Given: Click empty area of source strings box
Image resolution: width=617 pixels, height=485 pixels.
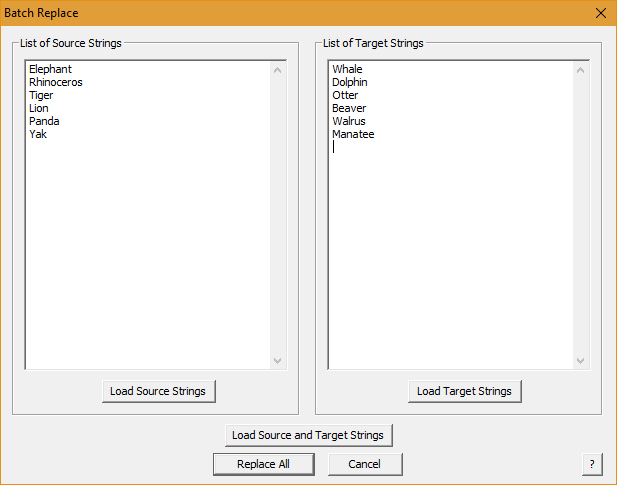Looking at the screenshot, I should pyautogui.click(x=150, y=252).
